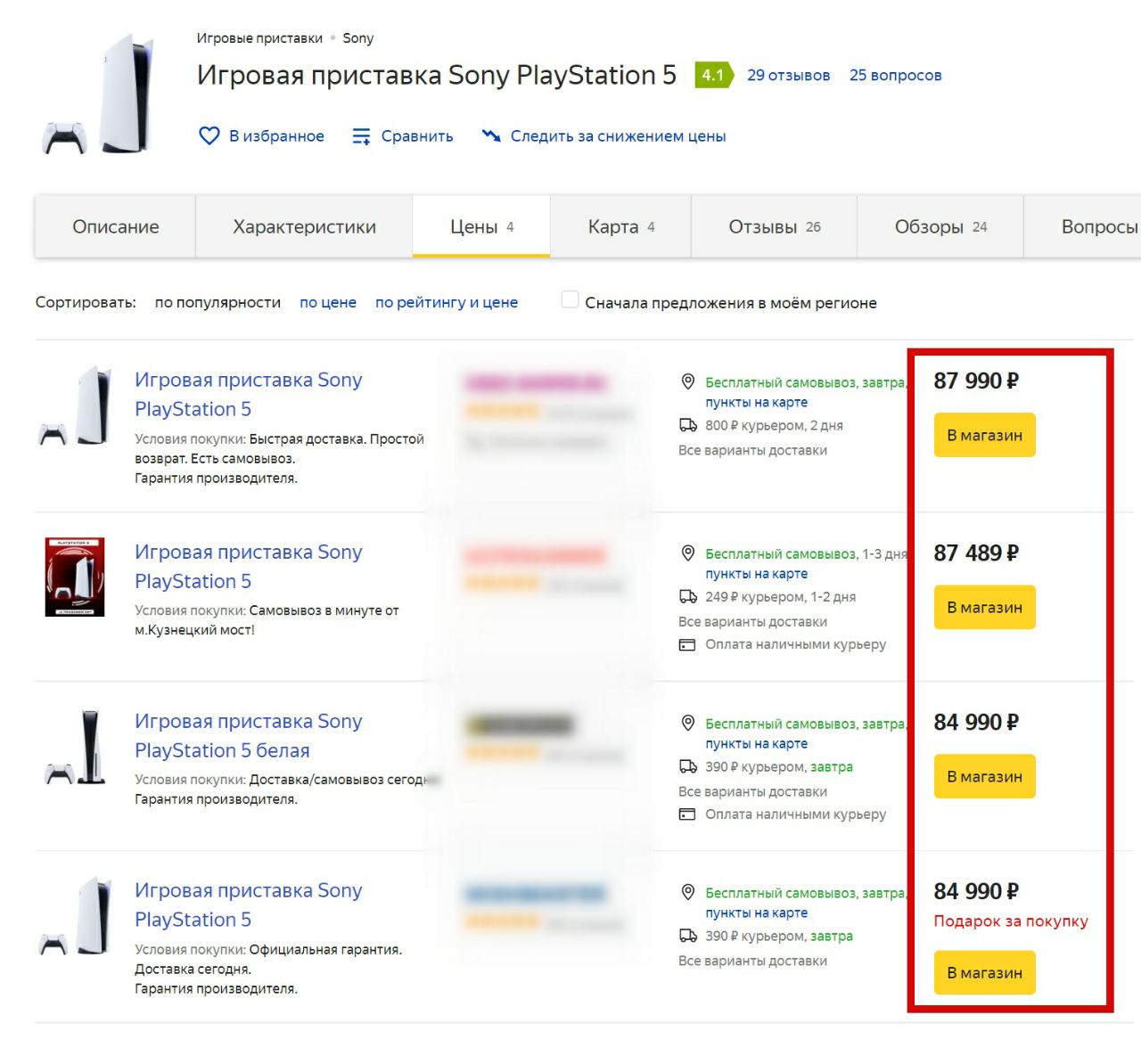Open offer title with Официальная гарантия conditions

(248, 905)
